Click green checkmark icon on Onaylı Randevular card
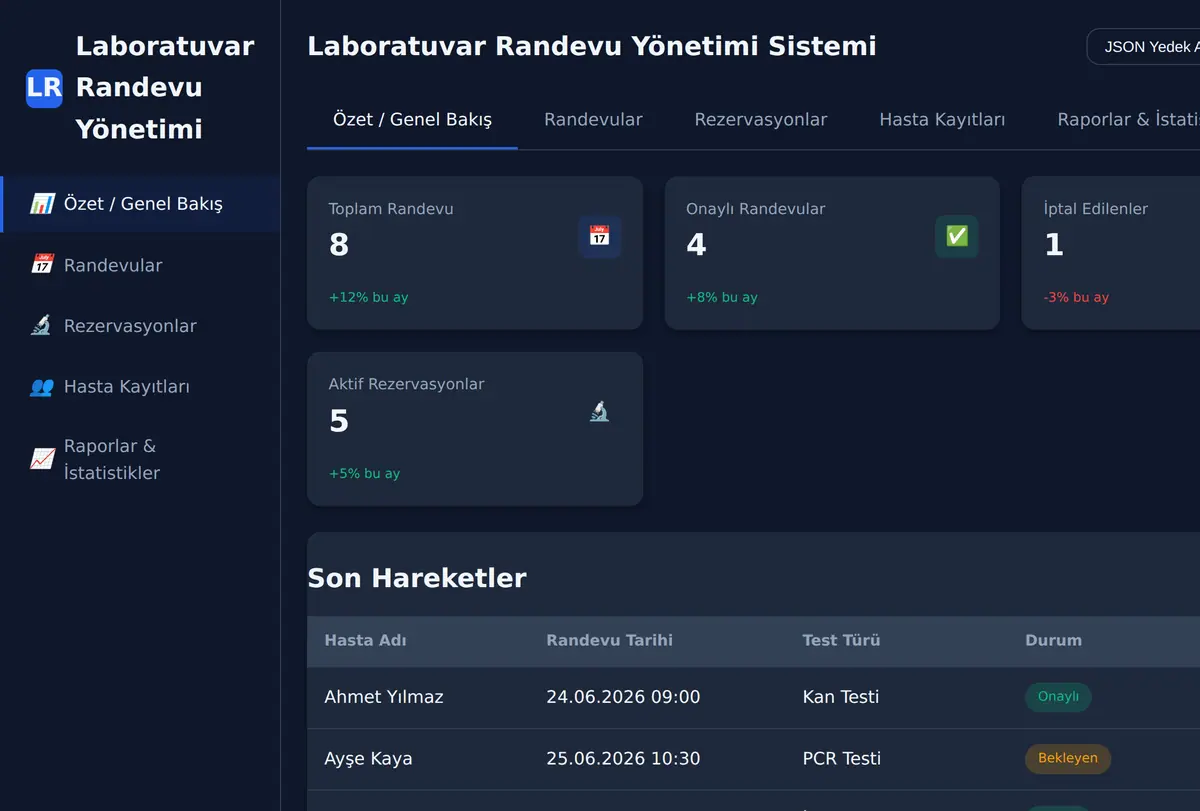This screenshot has height=811, width=1200. tap(957, 237)
